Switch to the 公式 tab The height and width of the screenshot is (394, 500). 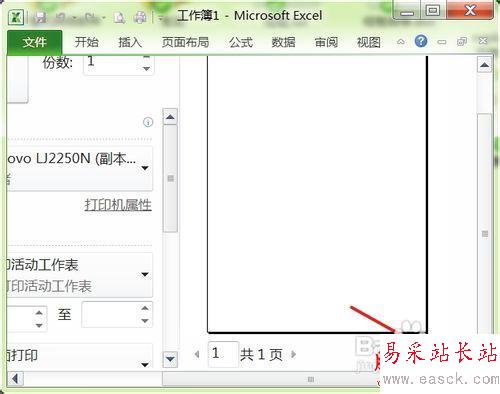click(240, 42)
